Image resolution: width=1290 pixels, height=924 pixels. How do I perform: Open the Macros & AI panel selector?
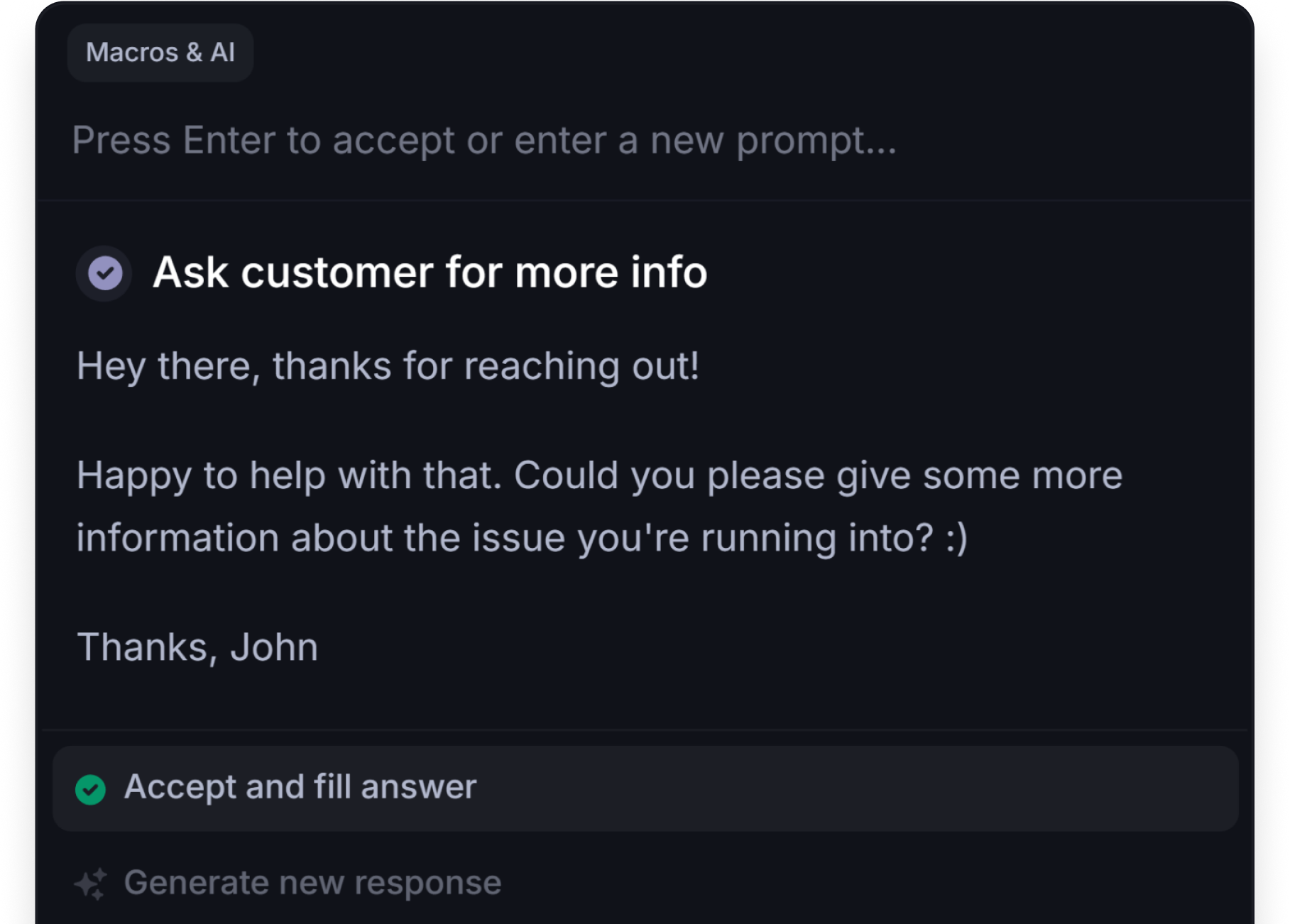point(160,52)
